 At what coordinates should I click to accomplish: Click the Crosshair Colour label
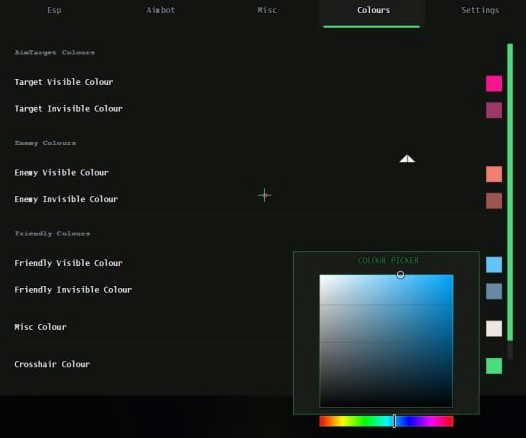coord(52,364)
